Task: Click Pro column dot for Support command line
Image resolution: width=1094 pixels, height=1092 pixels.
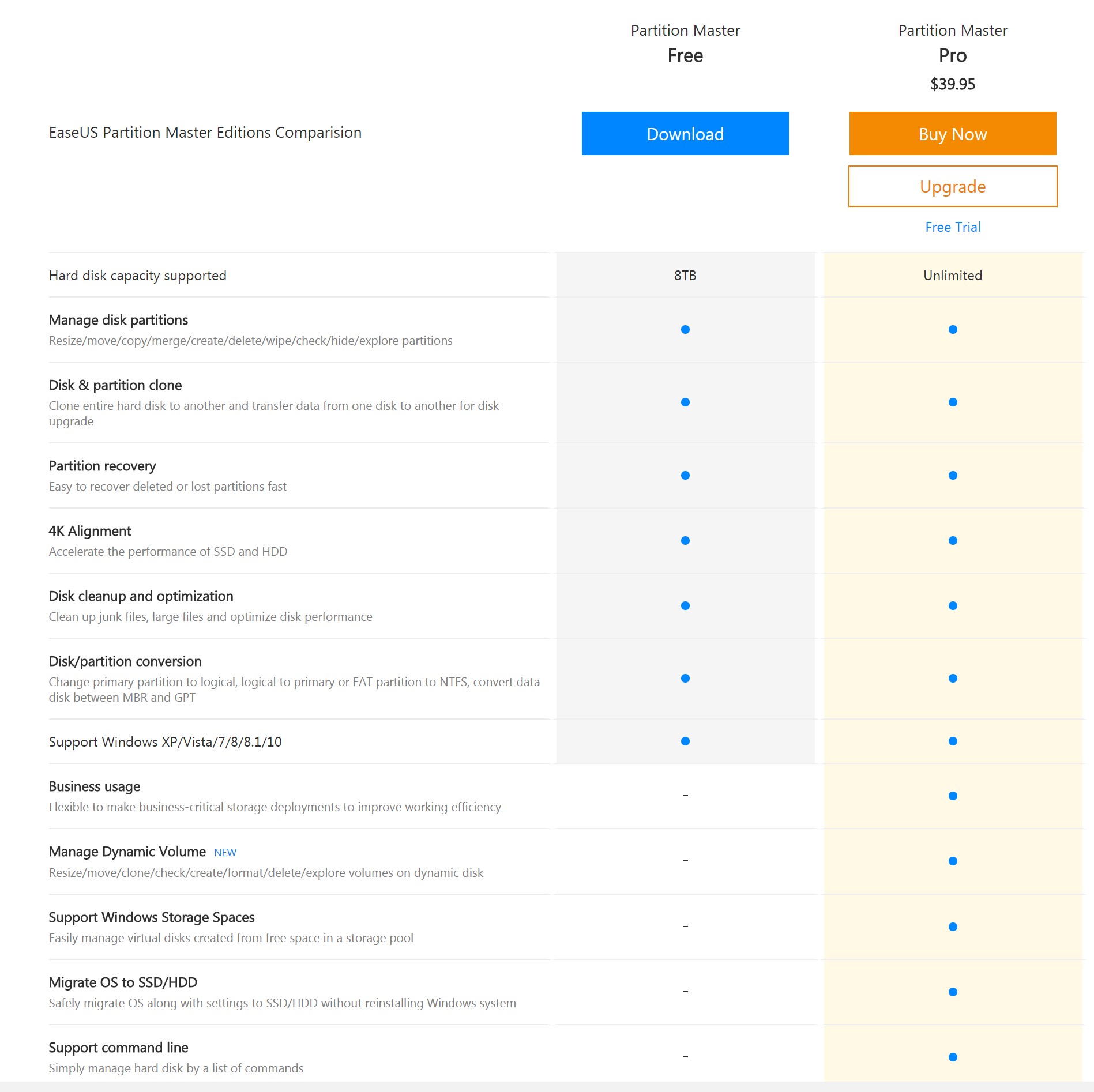Action: tap(952, 1057)
